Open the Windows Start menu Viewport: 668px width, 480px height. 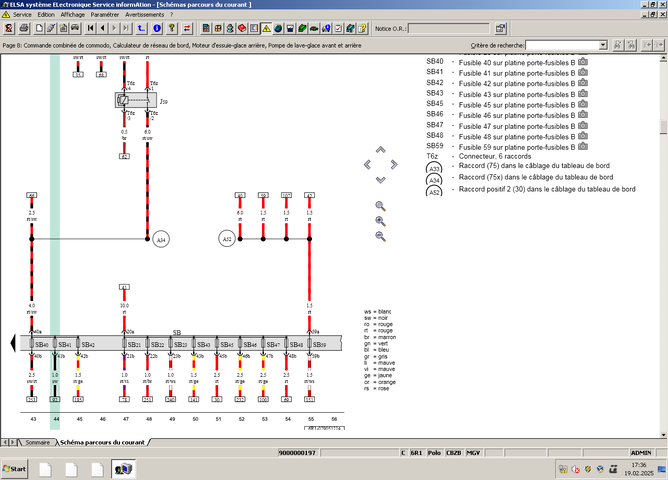16,468
